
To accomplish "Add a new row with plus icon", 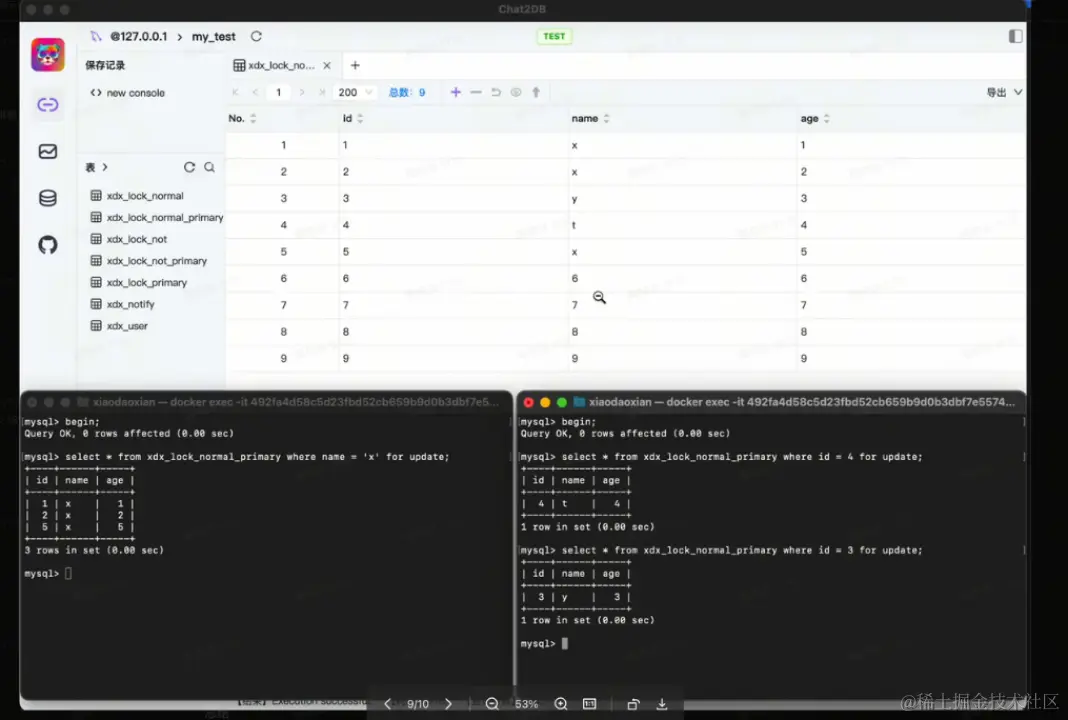I will coord(456,92).
